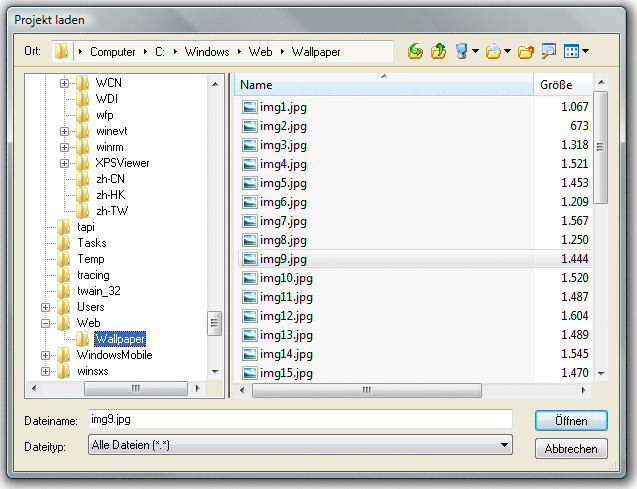Open the Dateityp file type dropdown
637x489 pixels.
point(504,445)
